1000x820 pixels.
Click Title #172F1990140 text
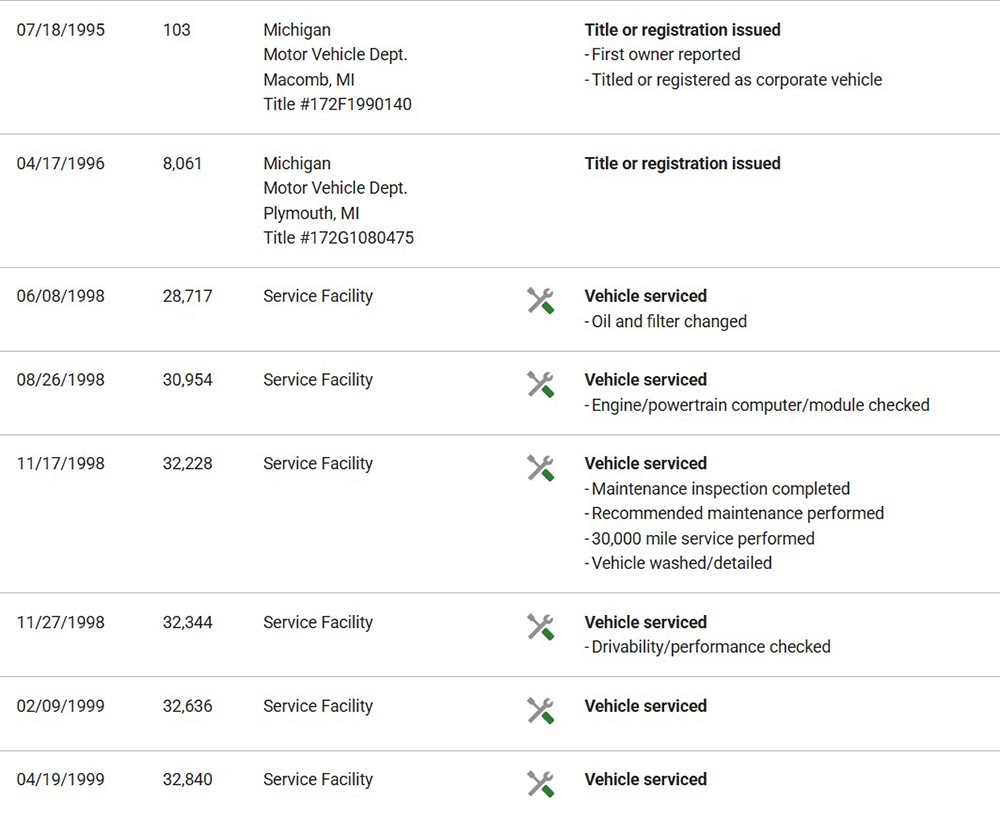pyautogui.click(x=337, y=104)
